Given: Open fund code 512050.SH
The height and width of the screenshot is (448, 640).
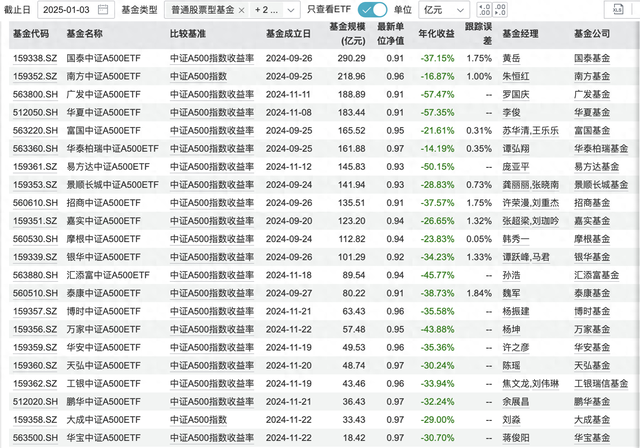Looking at the screenshot, I should point(35,113).
